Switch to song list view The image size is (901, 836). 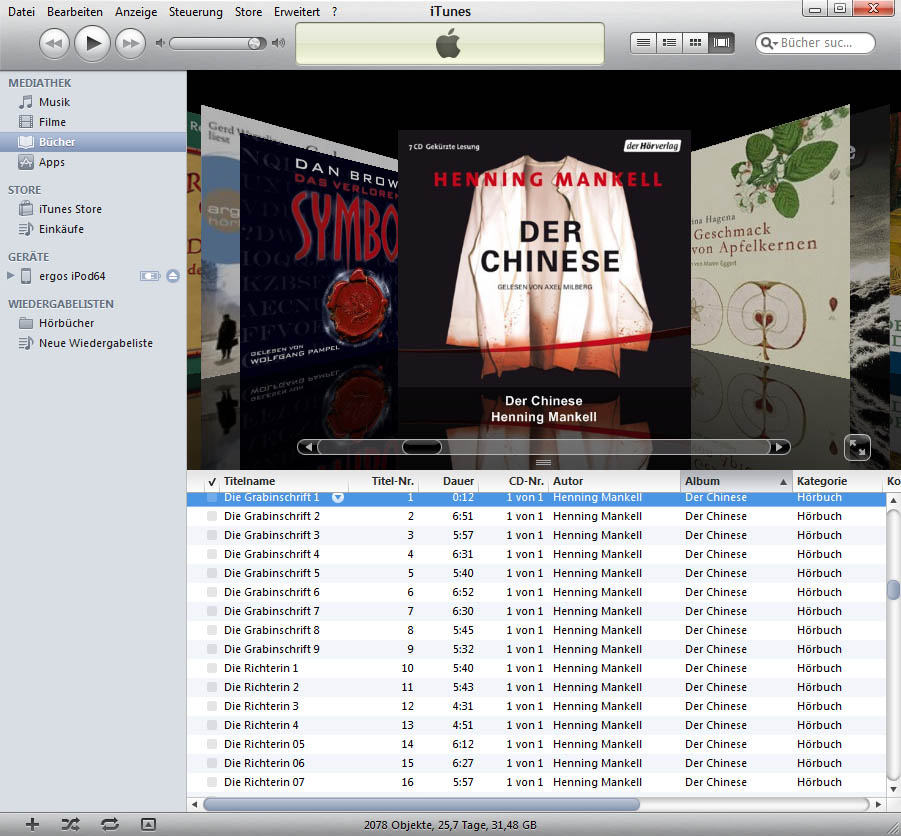tap(644, 43)
